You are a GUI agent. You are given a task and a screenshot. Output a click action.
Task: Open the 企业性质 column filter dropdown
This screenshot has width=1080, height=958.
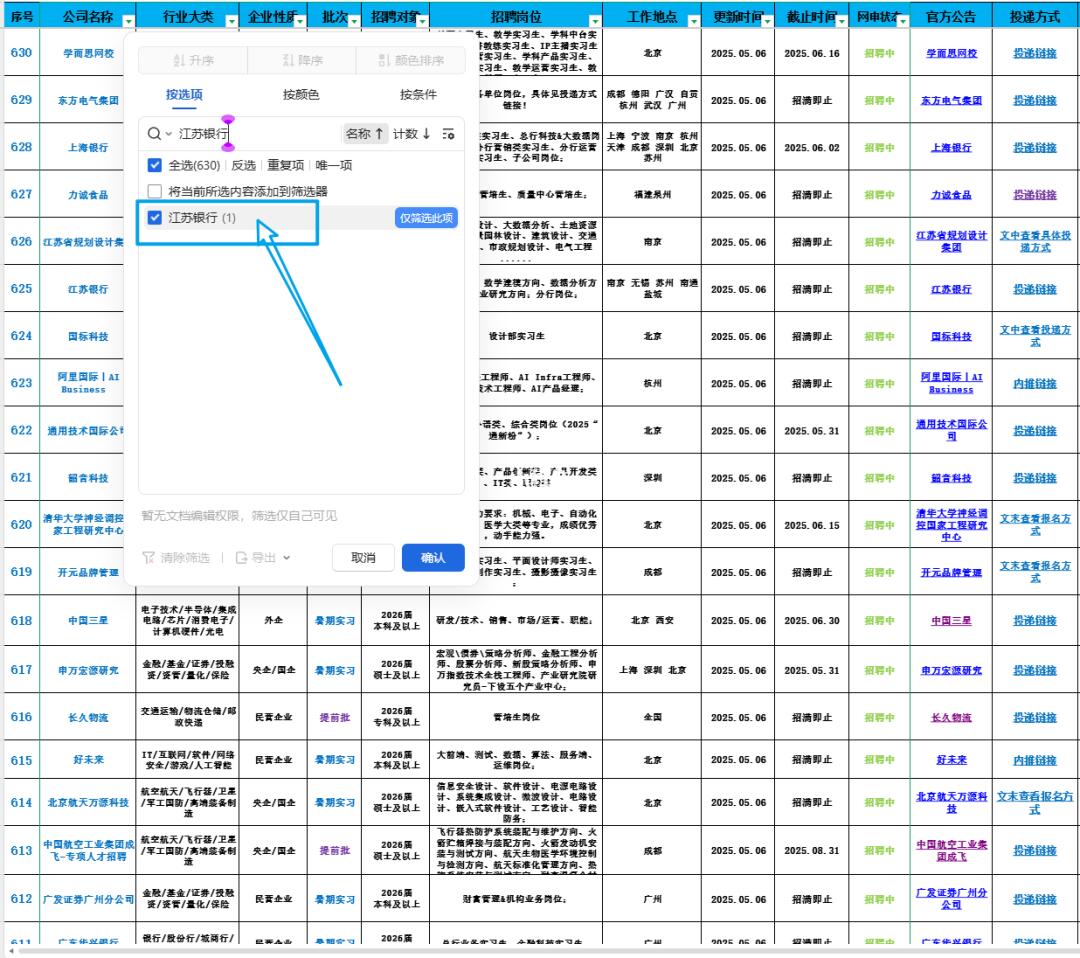(300, 21)
